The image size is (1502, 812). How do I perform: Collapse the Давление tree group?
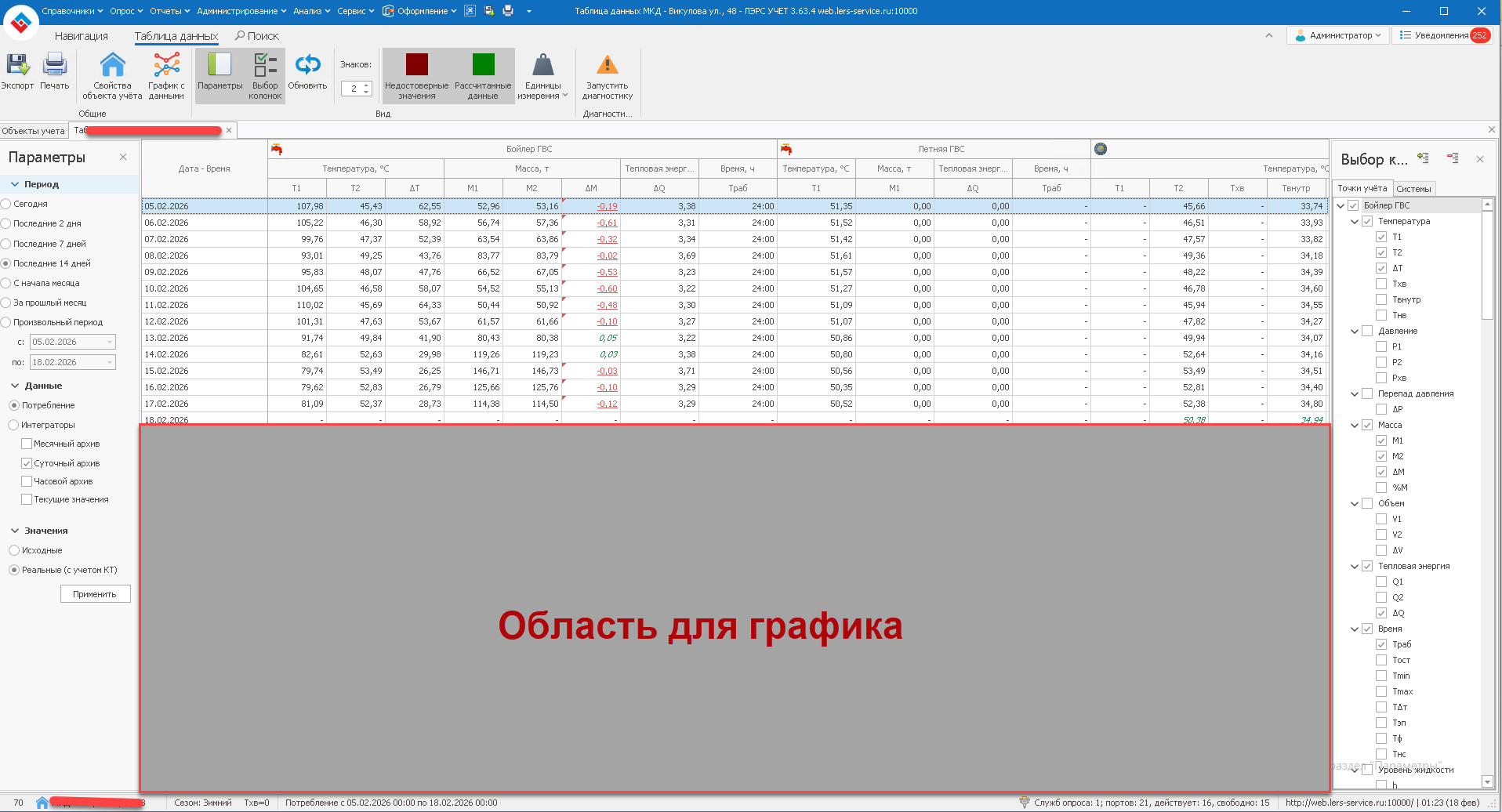click(x=1355, y=332)
